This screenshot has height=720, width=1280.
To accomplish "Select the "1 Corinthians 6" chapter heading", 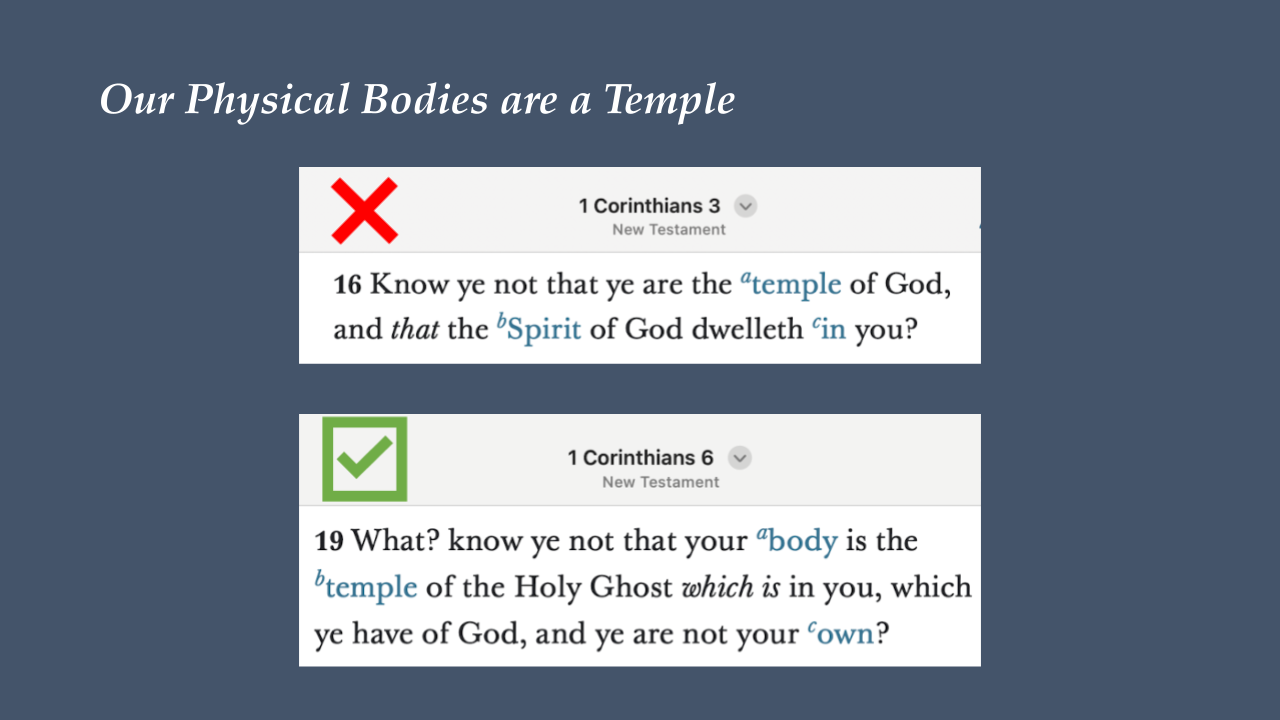I will point(640,458).
